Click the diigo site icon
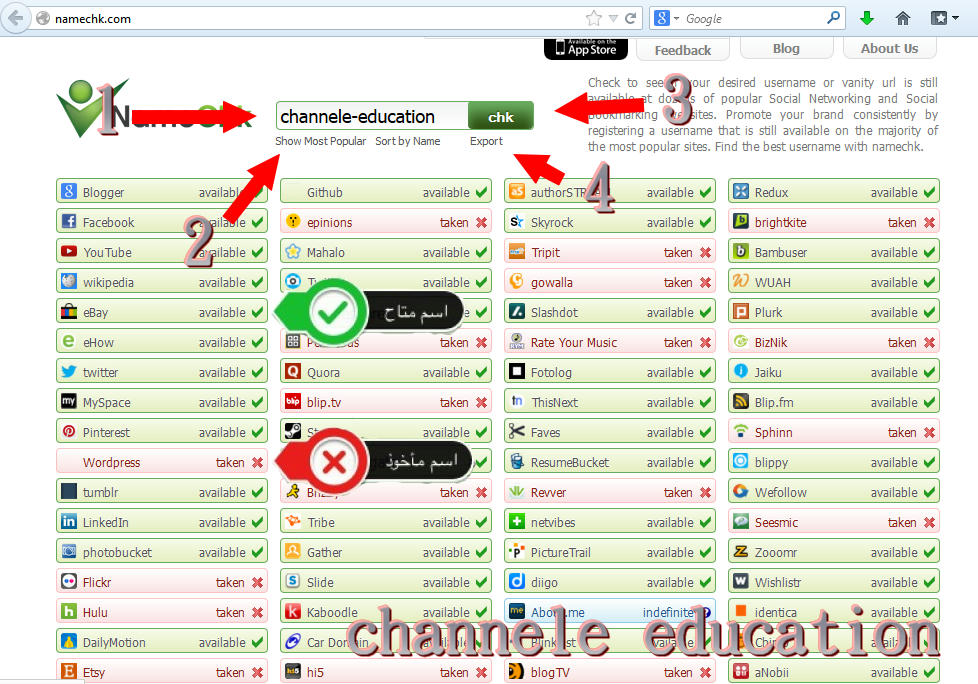Image resolution: width=978 pixels, height=684 pixels. pyautogui.click(x=516, y=581)
